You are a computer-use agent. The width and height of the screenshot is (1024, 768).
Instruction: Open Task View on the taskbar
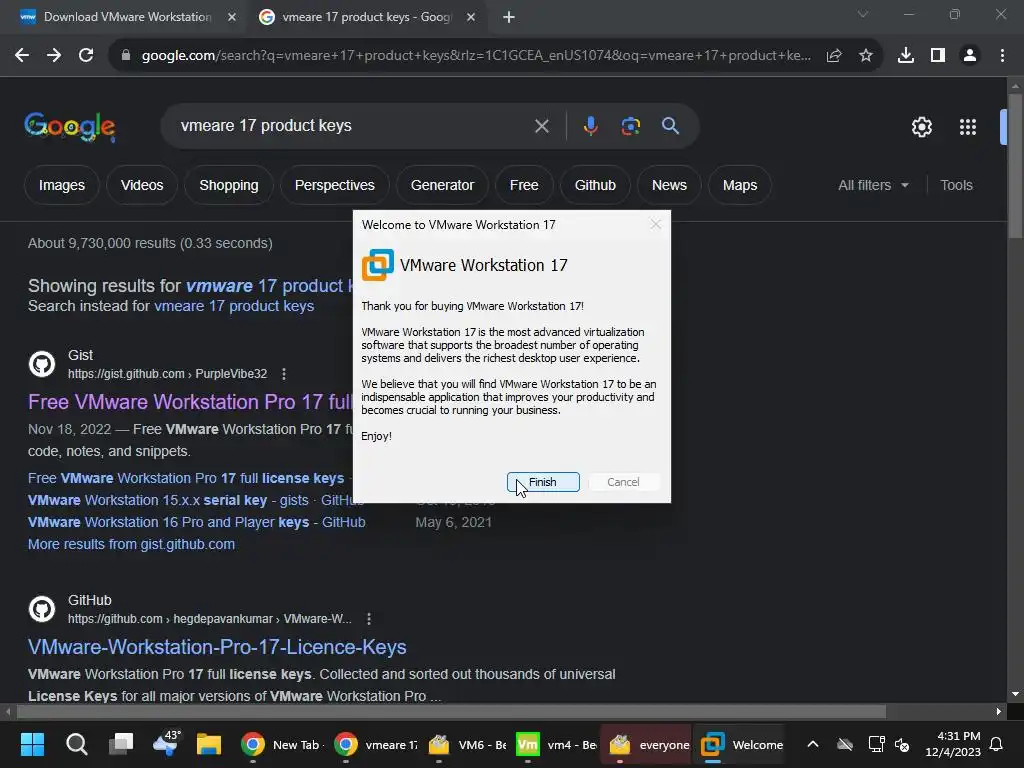tap(121, 744)
